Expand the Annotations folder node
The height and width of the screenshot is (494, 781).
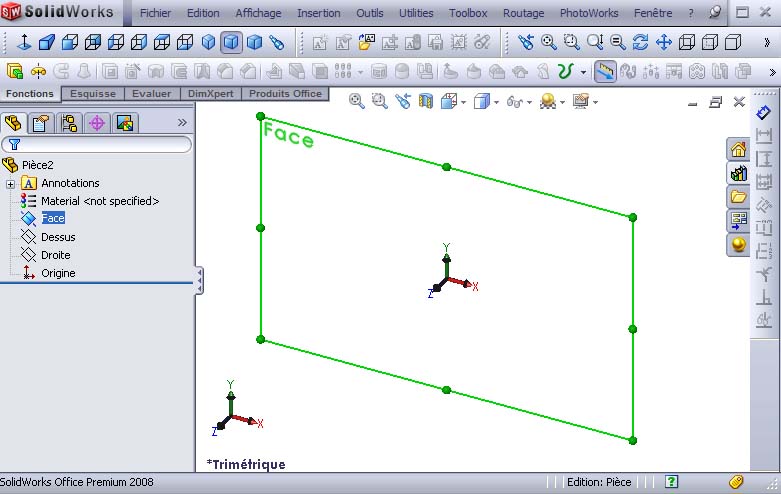tap(10, 184)
